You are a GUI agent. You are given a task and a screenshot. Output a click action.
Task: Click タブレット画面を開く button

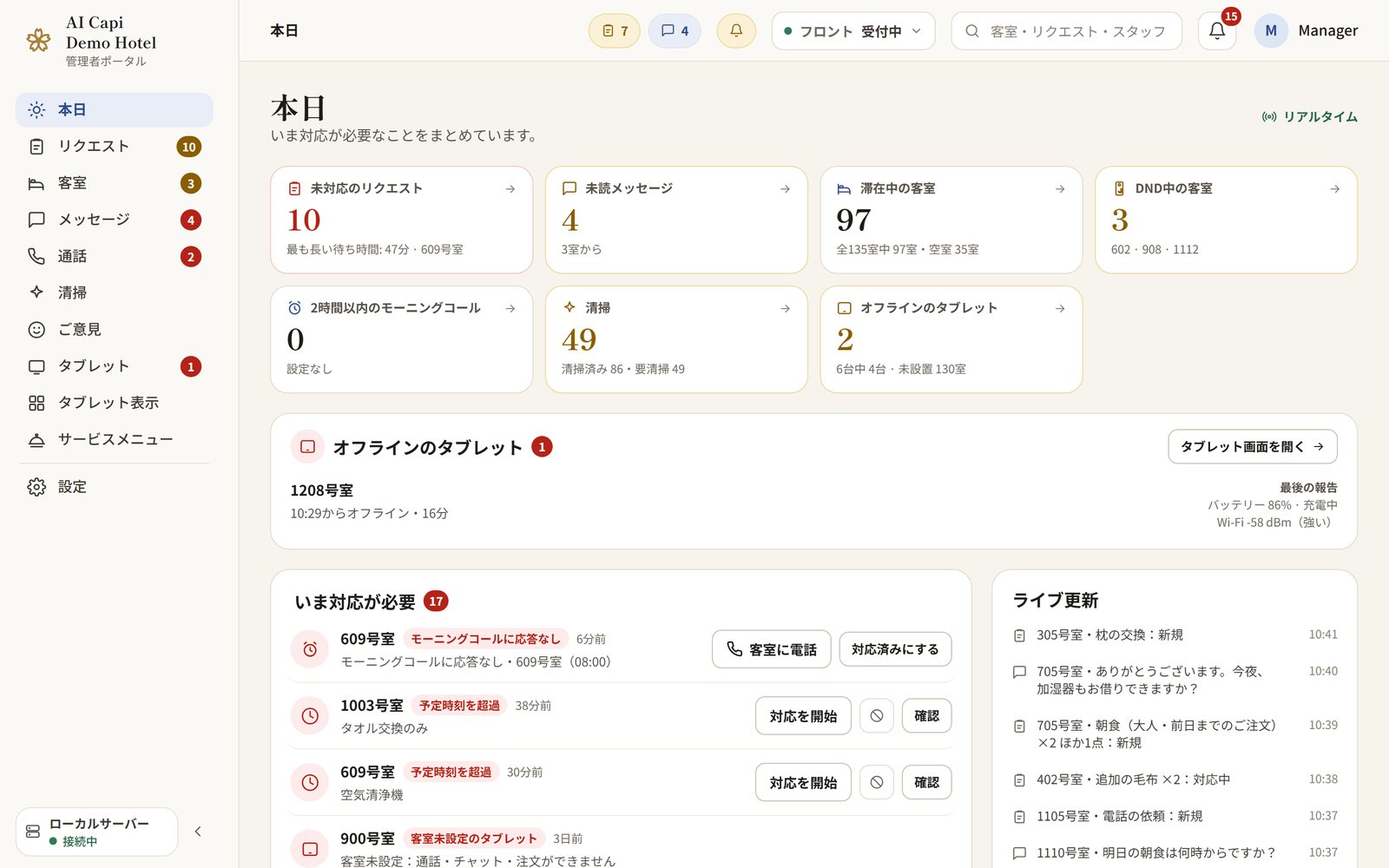1253,447
